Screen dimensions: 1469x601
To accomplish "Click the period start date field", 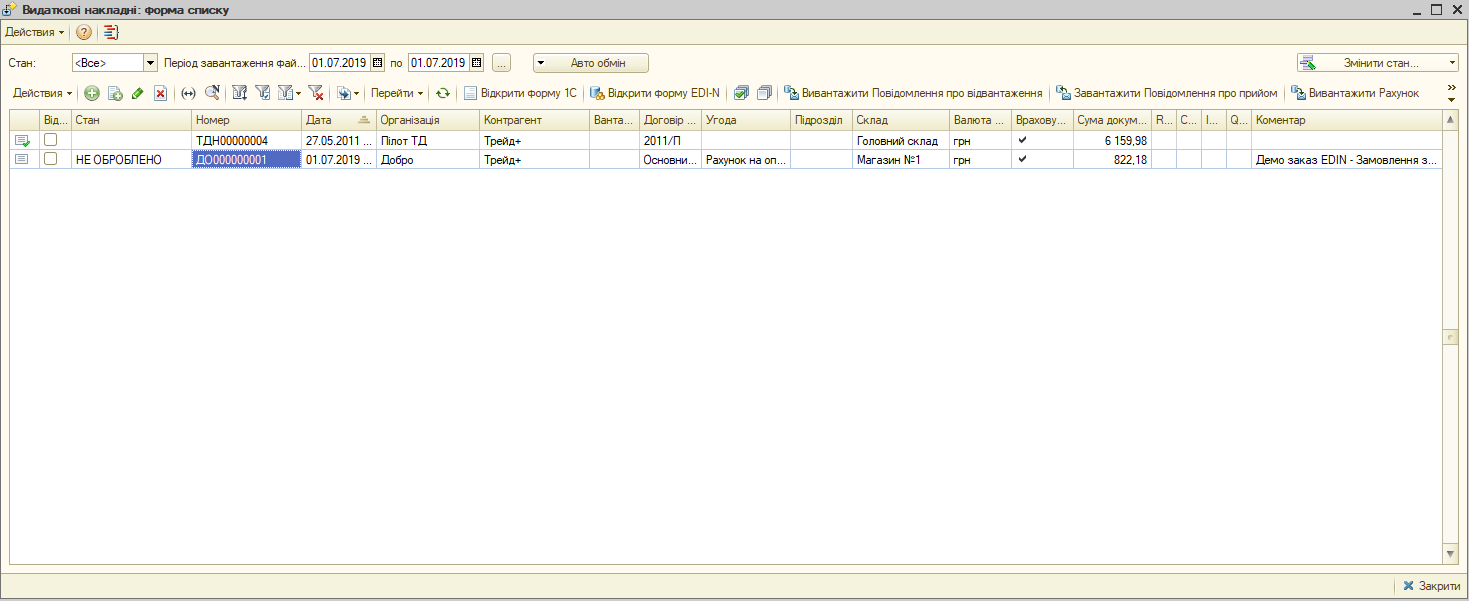I will (x=340, y=63).
